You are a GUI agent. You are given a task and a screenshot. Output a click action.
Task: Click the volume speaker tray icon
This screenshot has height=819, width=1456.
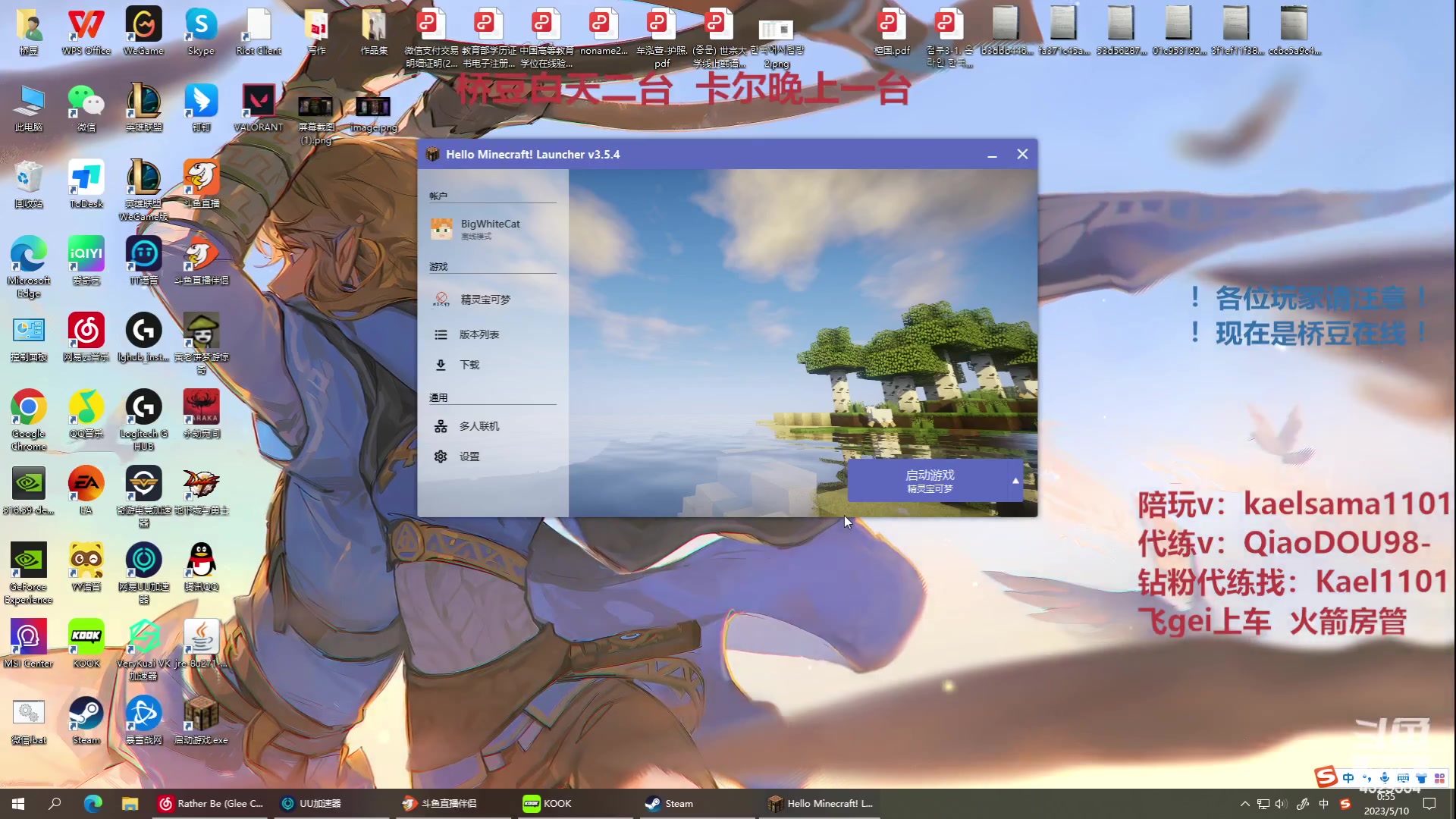1282,804
